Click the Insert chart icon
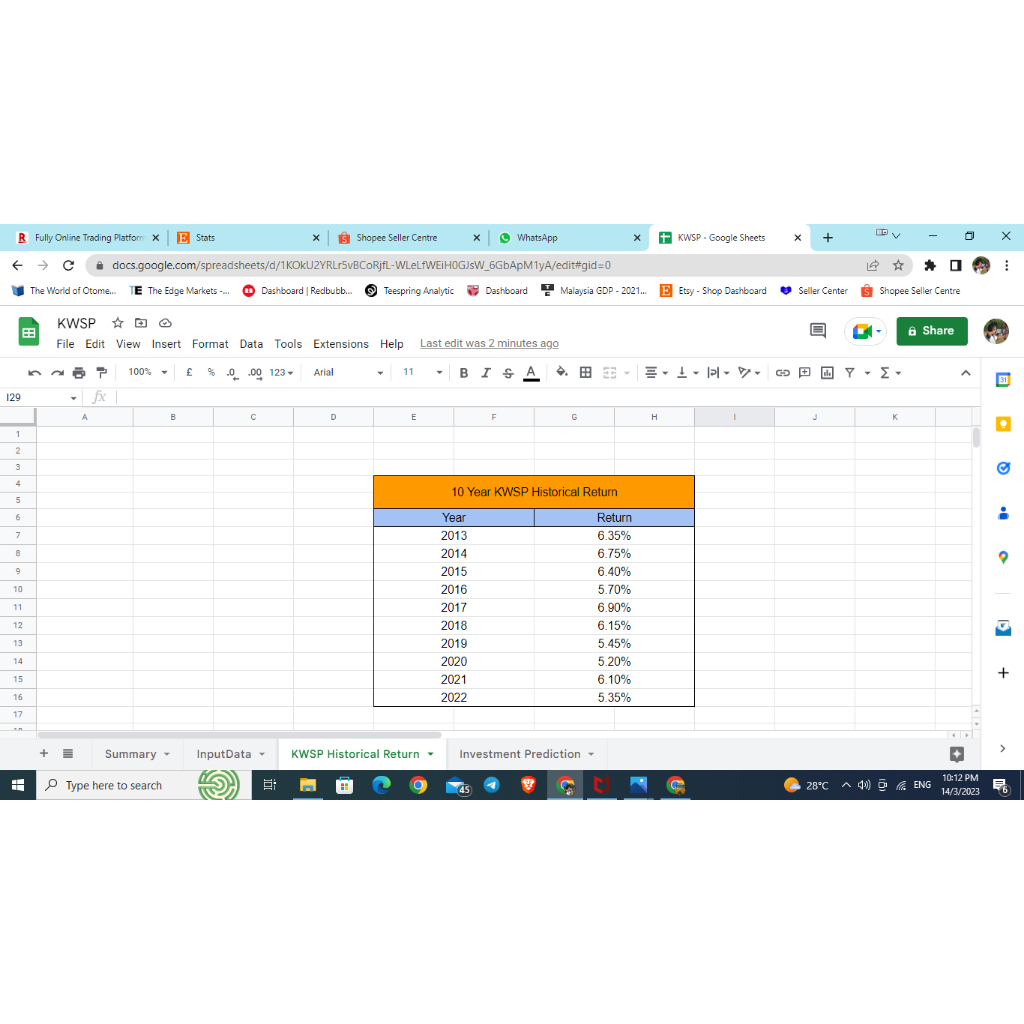The height and width of the screenshot is (1024, 1024). 827,373
